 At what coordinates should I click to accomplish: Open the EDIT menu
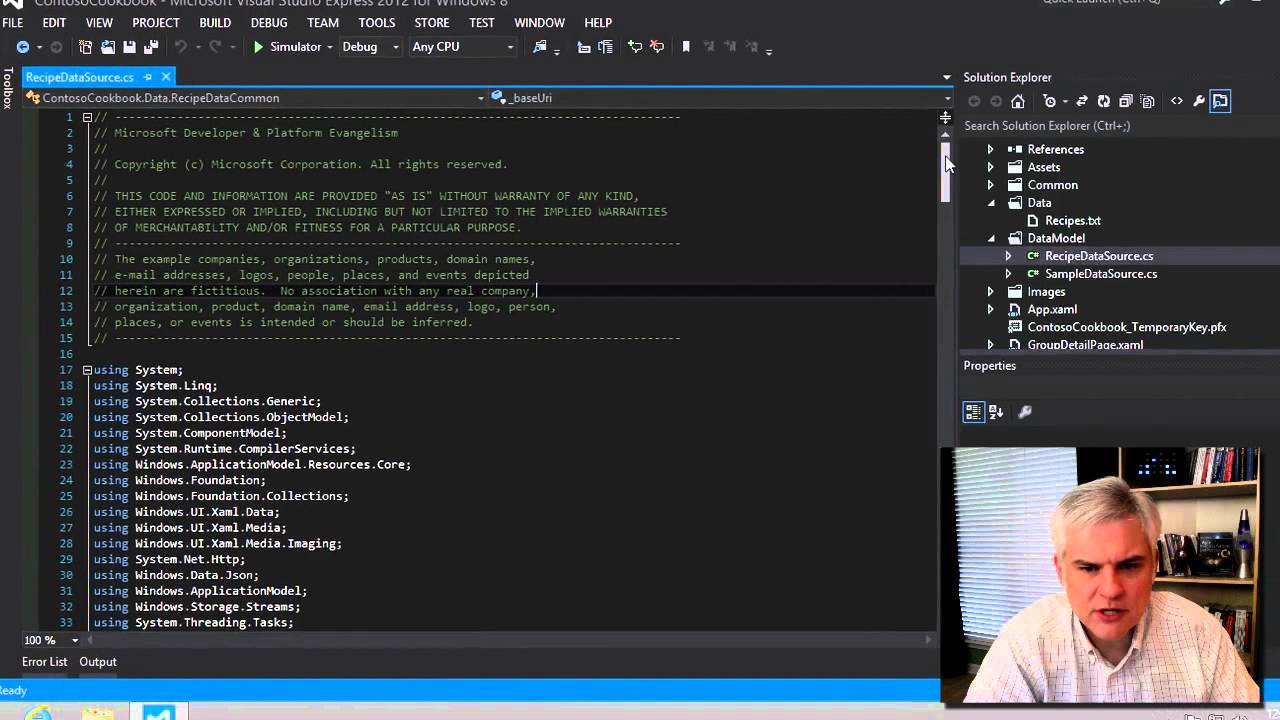pos(54,22)
